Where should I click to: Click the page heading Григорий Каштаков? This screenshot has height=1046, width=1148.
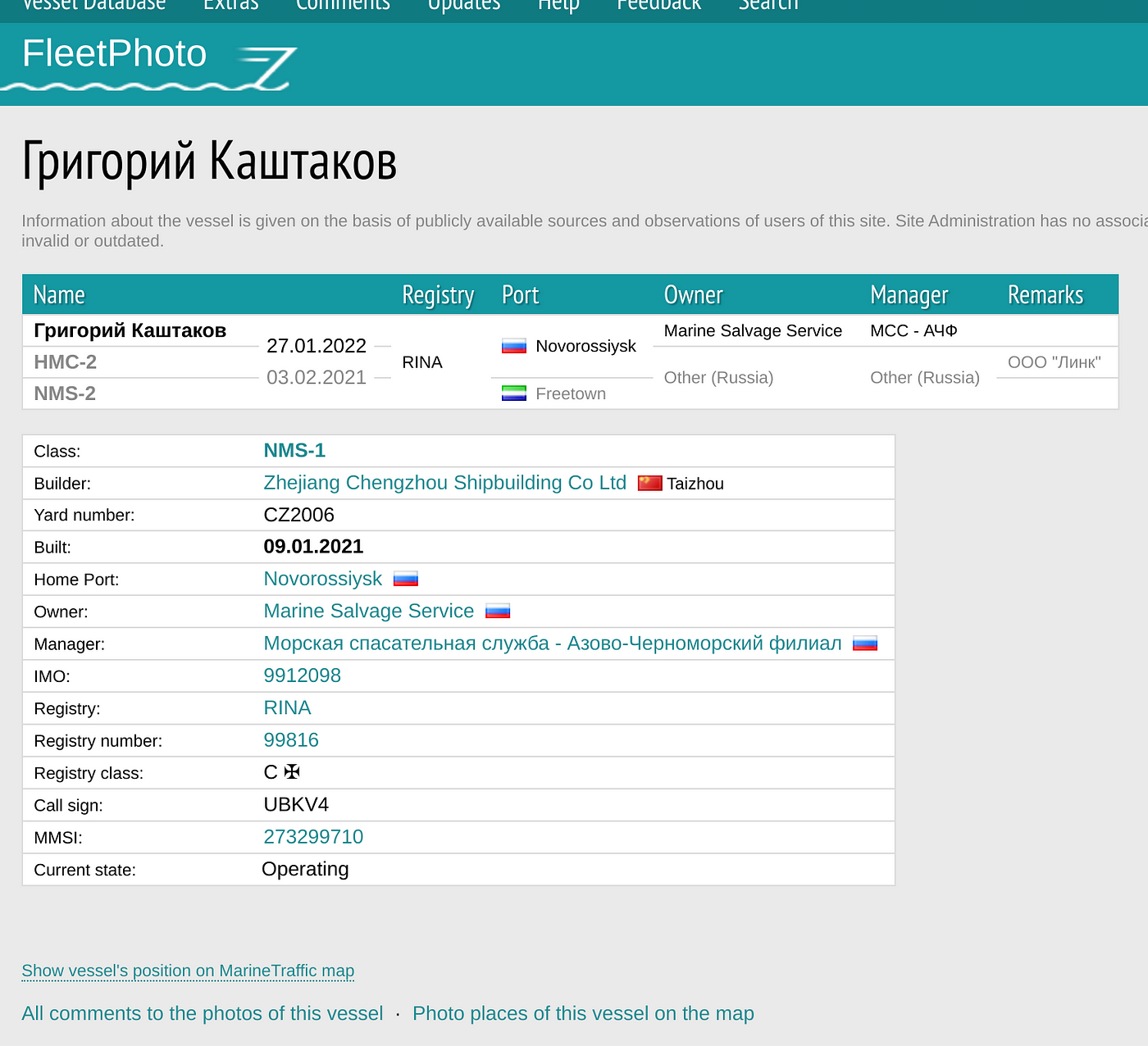210,161
